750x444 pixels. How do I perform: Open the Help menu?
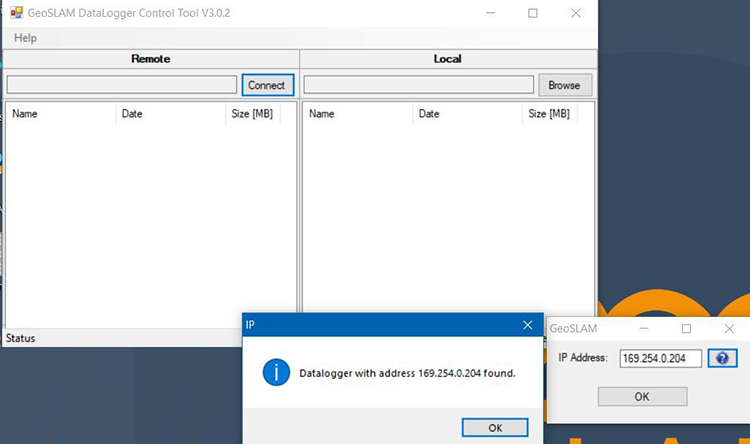coord(25,38)
